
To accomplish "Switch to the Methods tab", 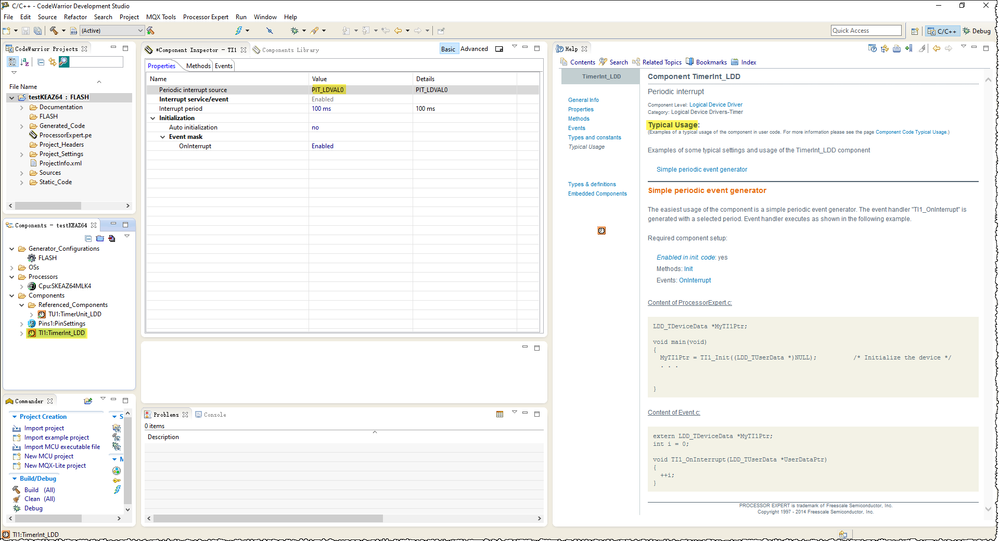I will [x=198, y=66].
